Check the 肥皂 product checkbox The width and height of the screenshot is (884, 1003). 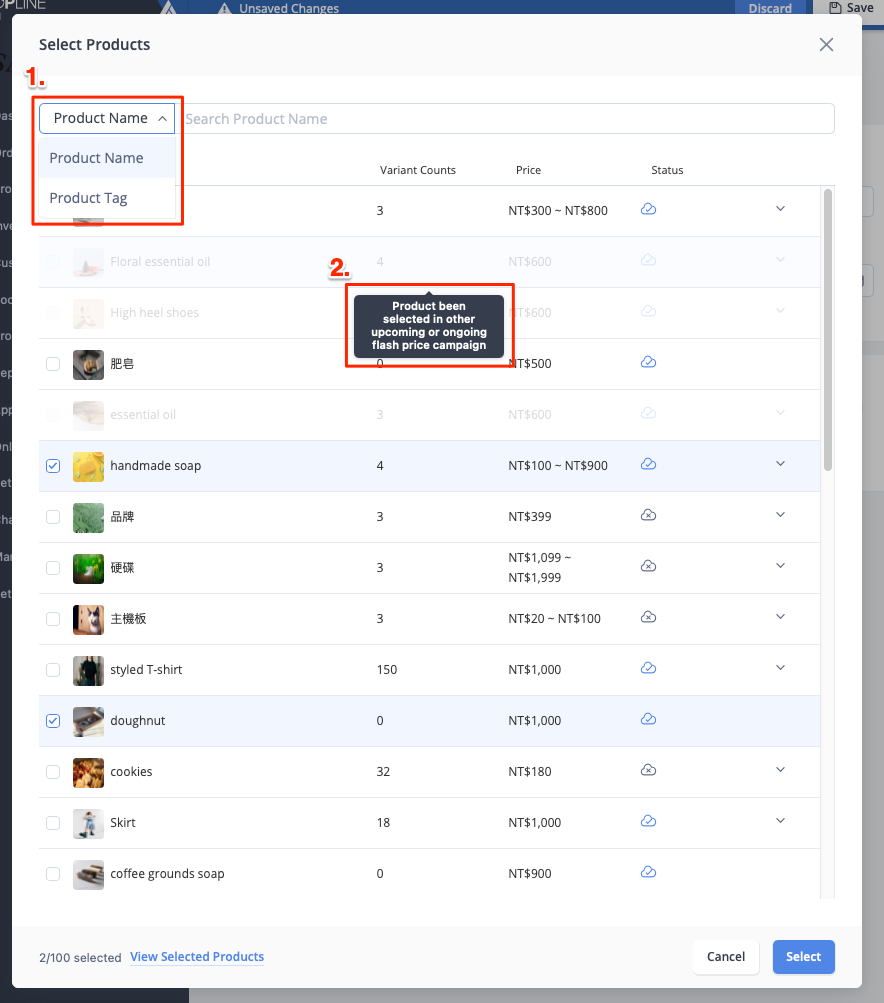[53, 364]
